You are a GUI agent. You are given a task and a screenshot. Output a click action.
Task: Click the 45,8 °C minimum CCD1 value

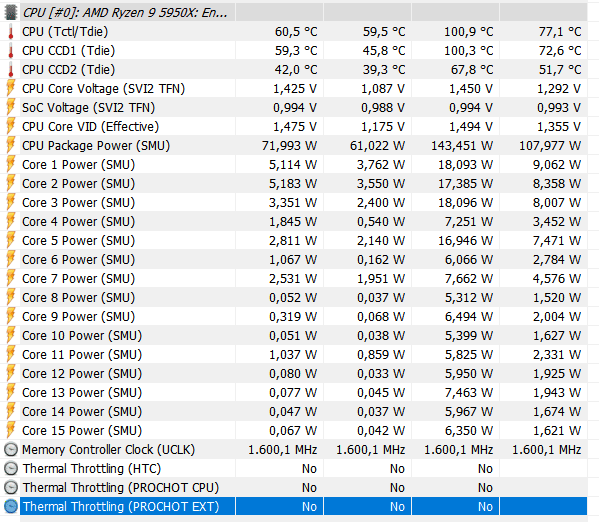point(384,50)
